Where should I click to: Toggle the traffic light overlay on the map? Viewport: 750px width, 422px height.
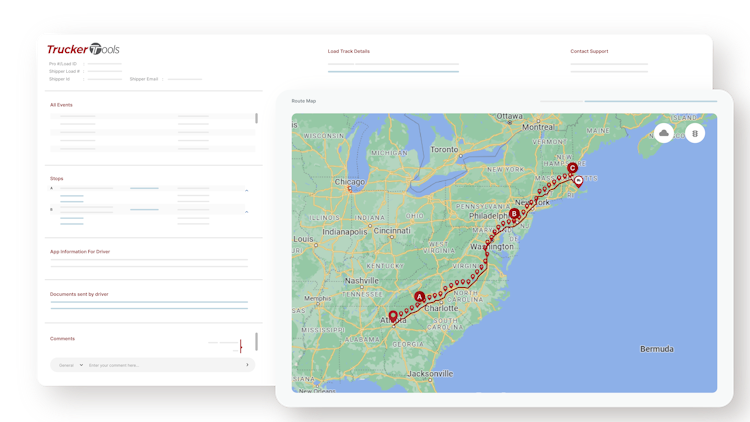pos(695,133)
